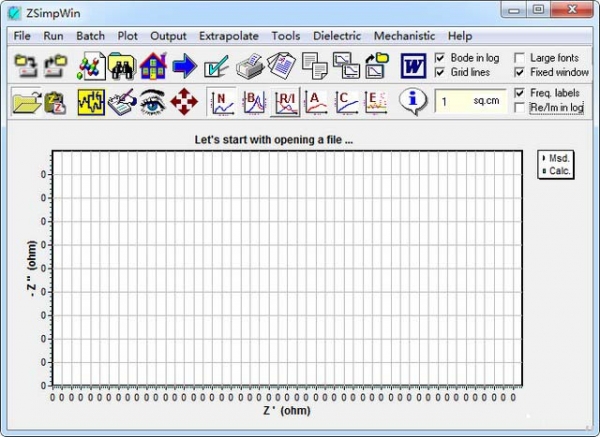The image size is (600, 437).
Task: Click the Word export icon
Action: [413, 66]
